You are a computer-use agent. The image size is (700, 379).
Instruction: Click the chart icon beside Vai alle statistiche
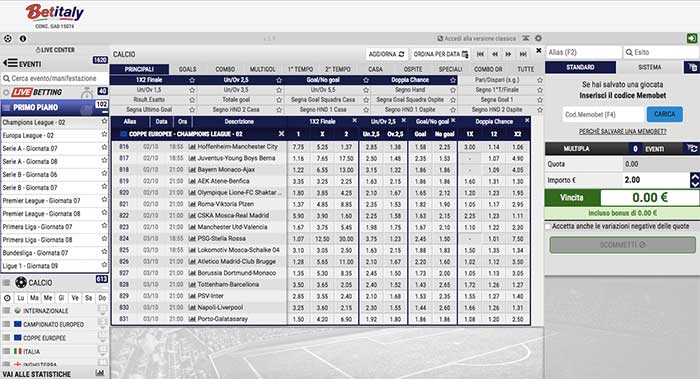click(x=100, y=373)
